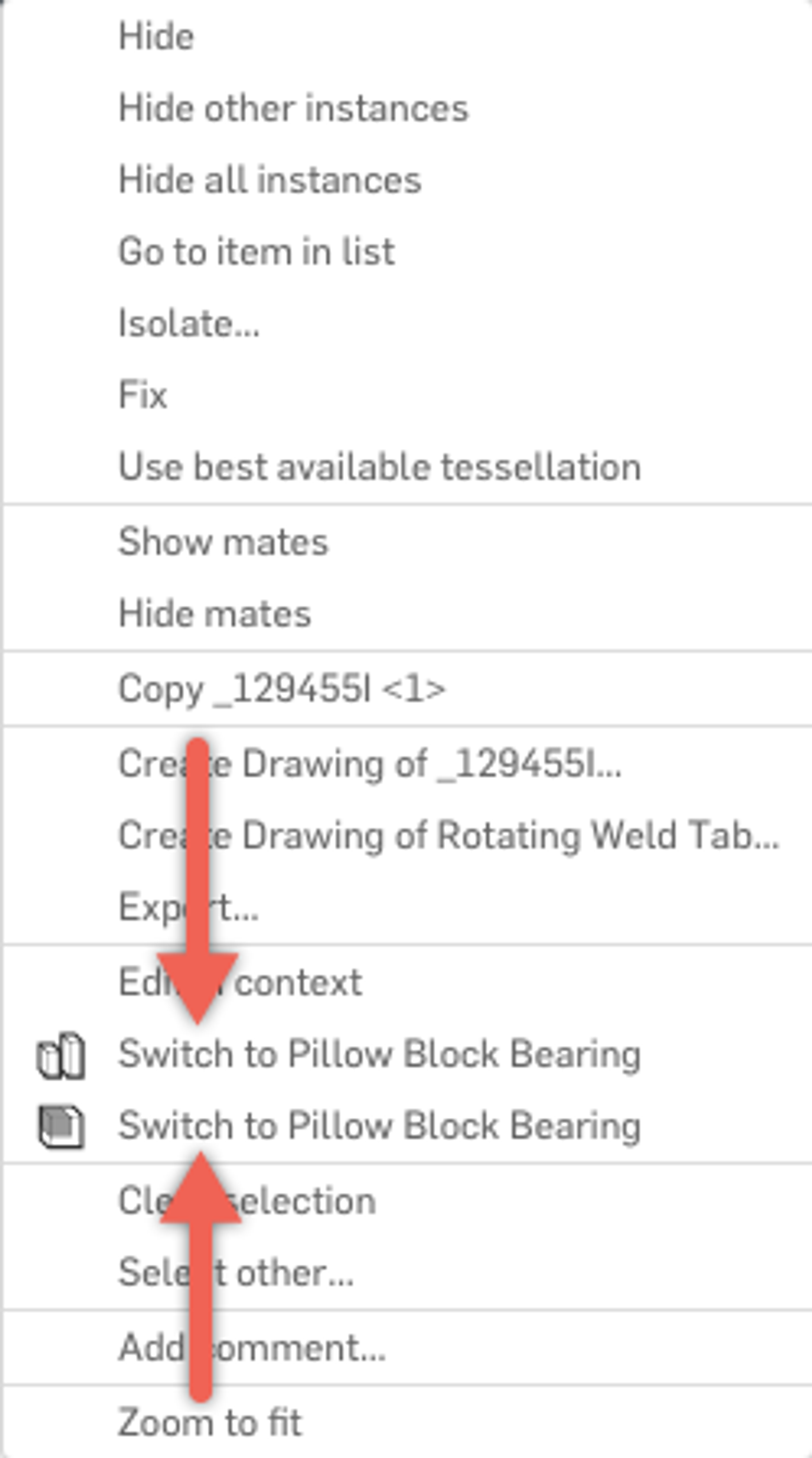Viewport: 812px width, 1458px height.
Task: Select Go to item in list
Action: tap(256, 251)
